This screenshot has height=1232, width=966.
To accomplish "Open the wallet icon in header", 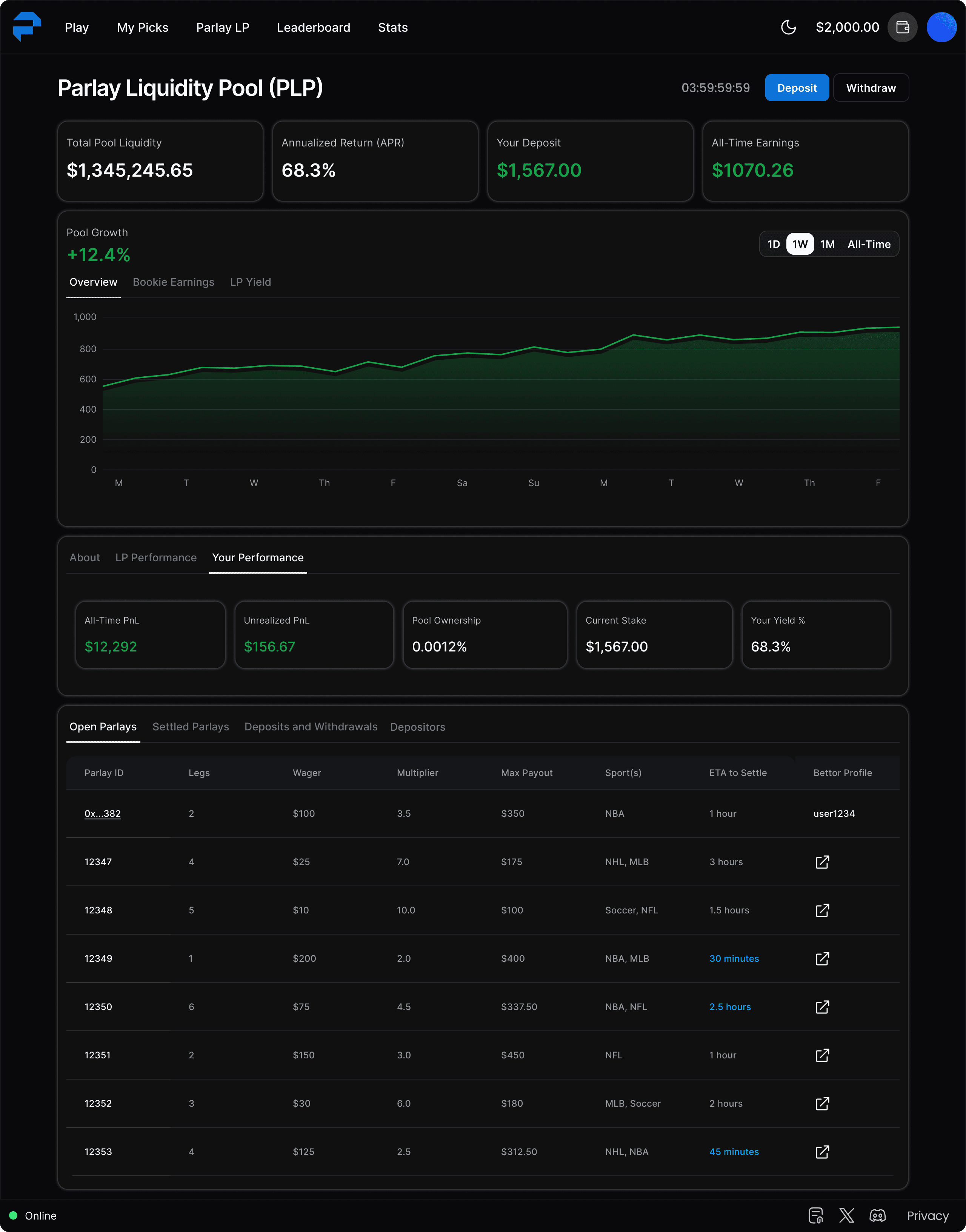I will [902, 27].
